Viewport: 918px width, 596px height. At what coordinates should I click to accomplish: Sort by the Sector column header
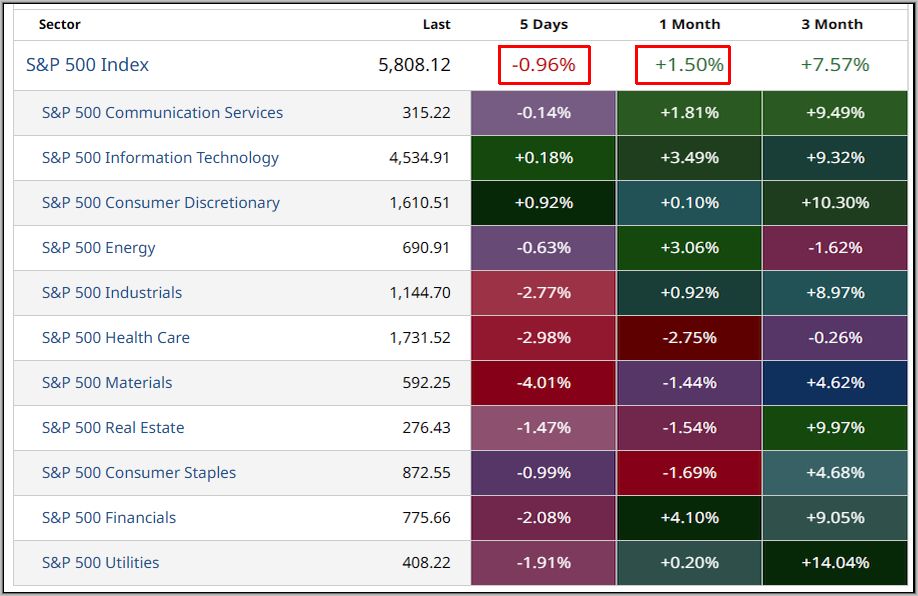(x=60, y=24)
